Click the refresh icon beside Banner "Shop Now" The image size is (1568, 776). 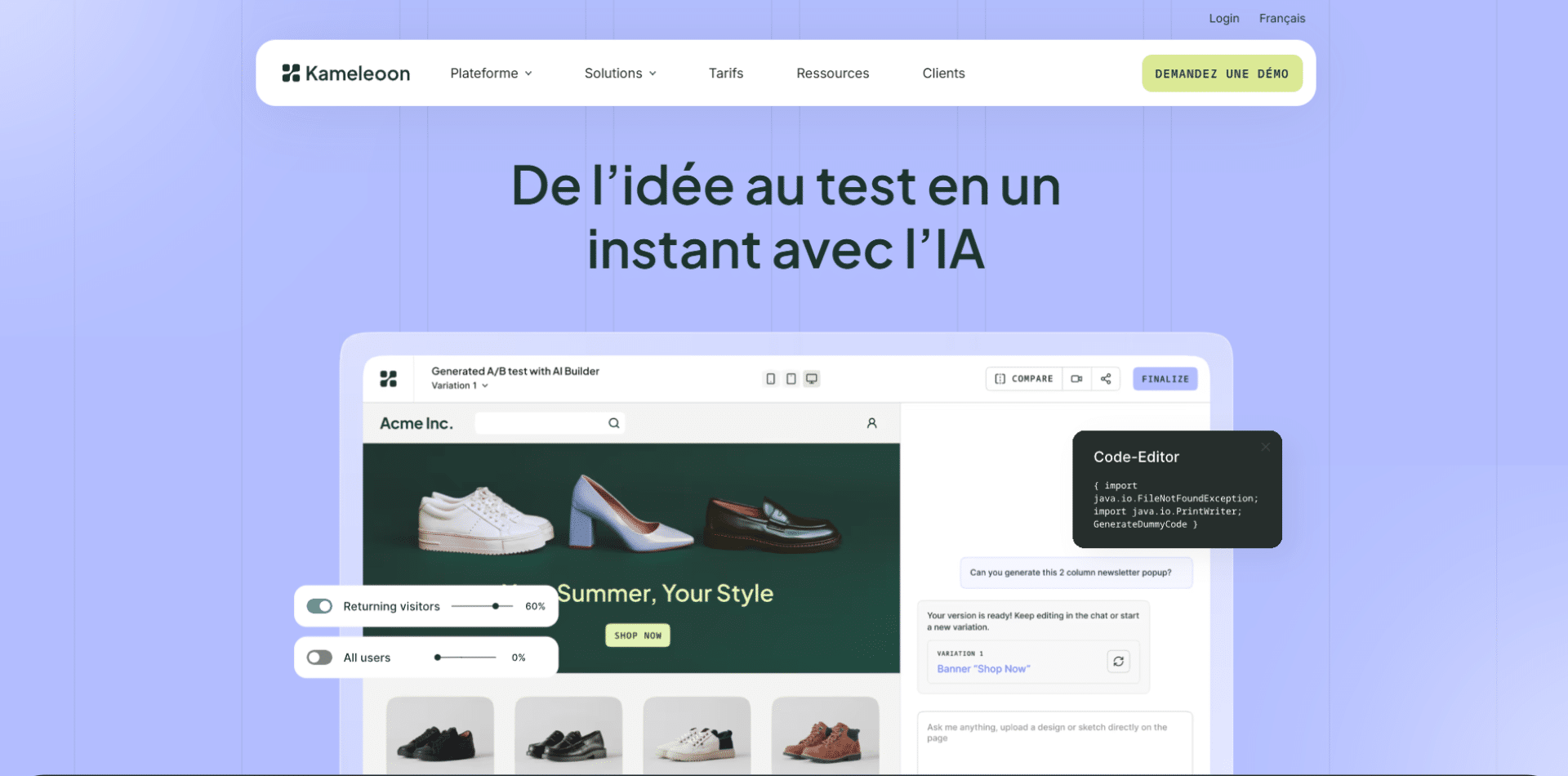[x=1118, y=662]
